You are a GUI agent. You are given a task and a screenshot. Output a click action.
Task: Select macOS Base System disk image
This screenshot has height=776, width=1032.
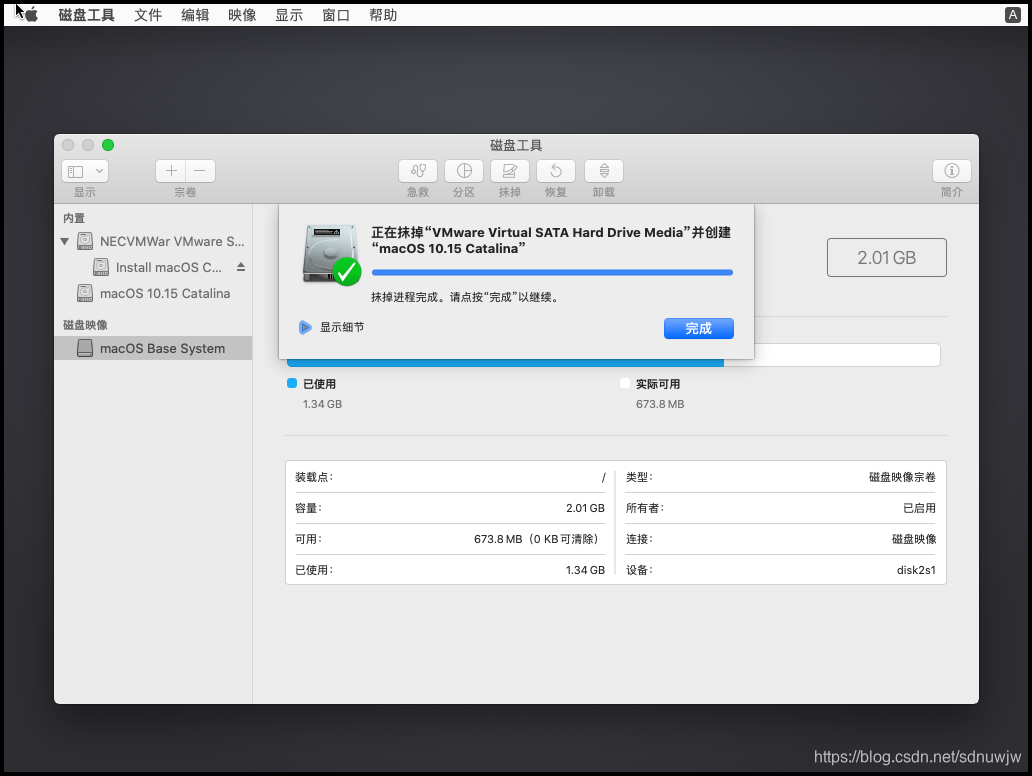click(153, 348)
